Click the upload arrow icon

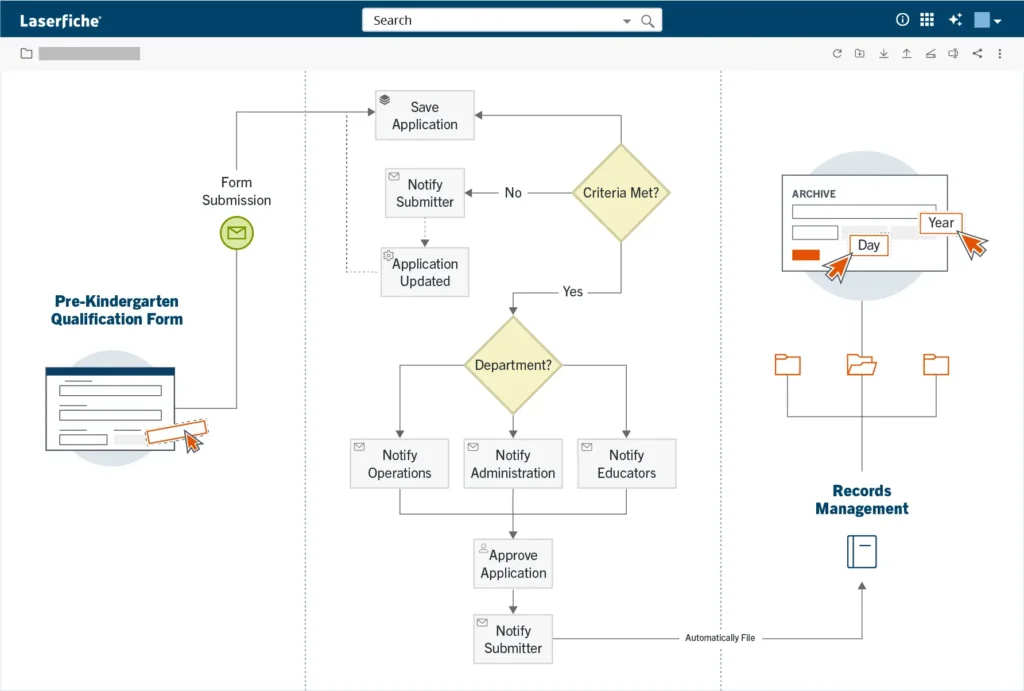click(x=906, y=54)
